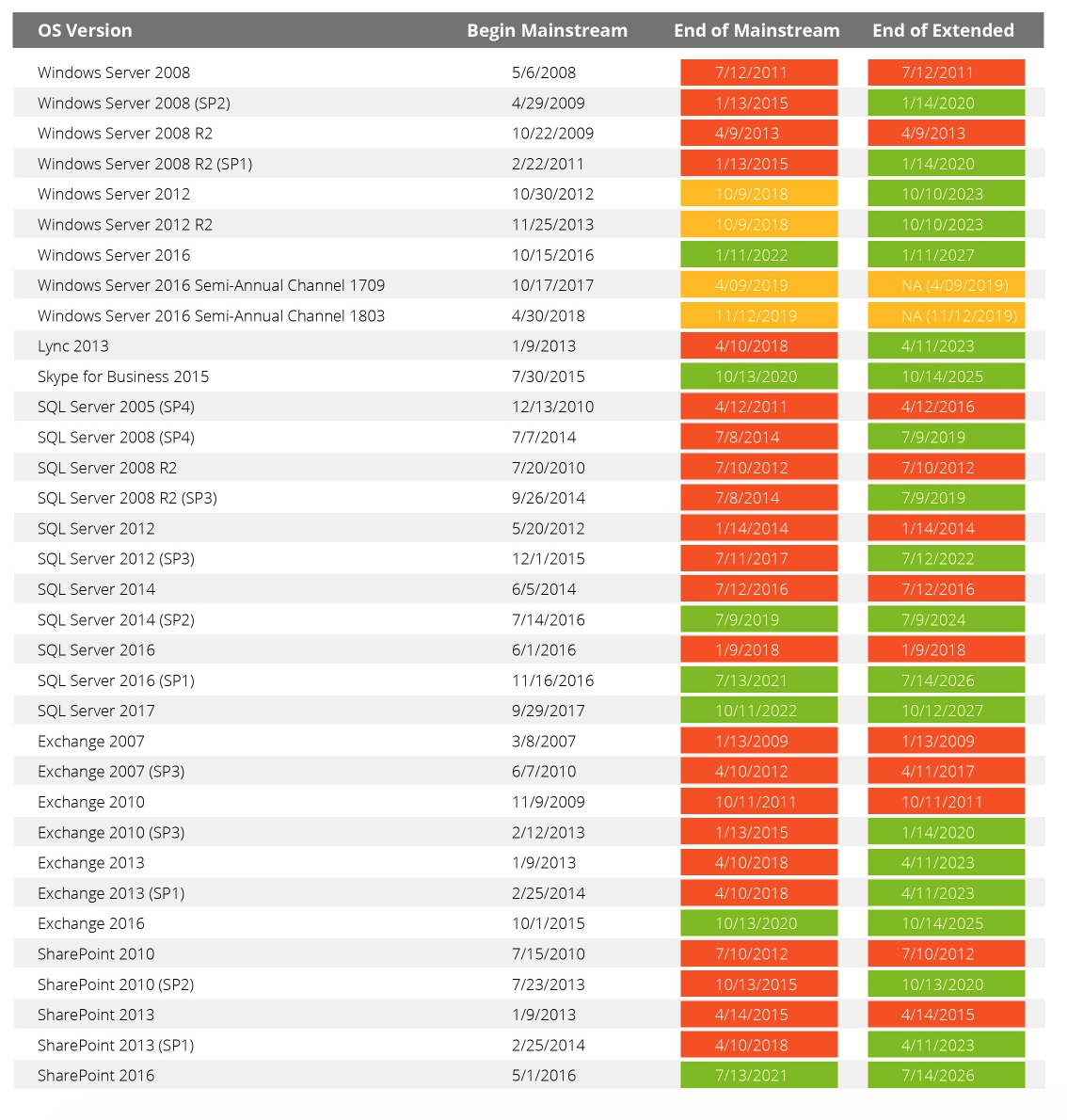Click the red 4/11/2017 extended date cell
This screenshot has width=1067, height=1120.
946,772
